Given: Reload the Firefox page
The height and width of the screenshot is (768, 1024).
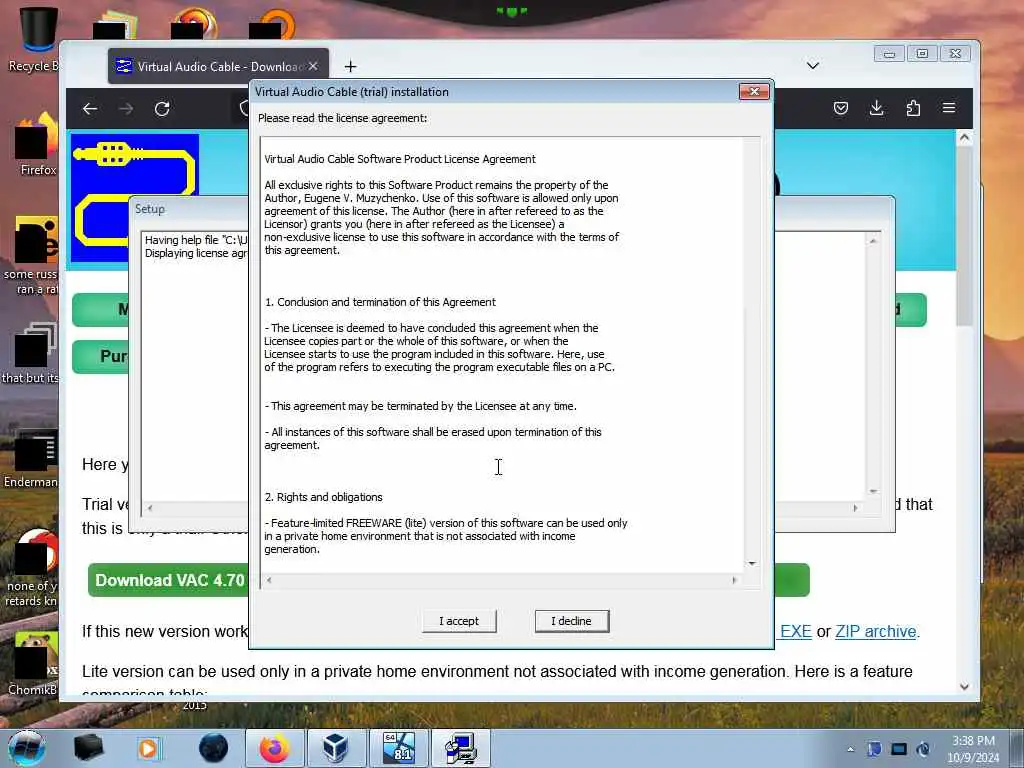Looking at the screenshot, I should pos(162,108).
